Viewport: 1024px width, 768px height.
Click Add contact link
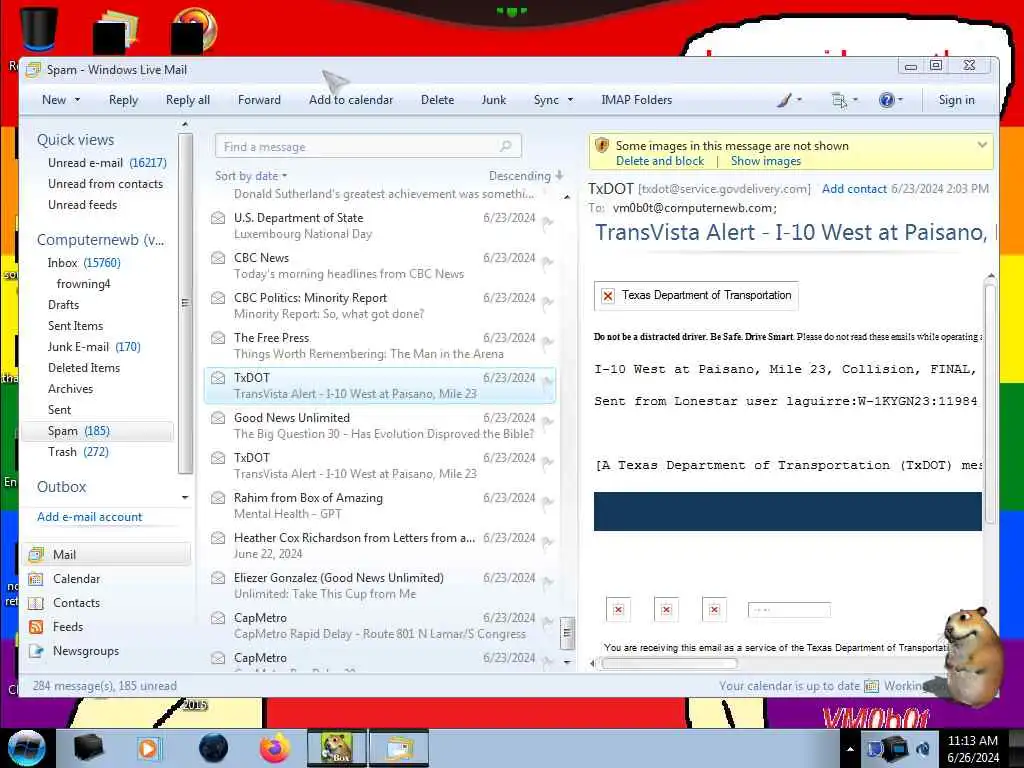pos(854,189)
